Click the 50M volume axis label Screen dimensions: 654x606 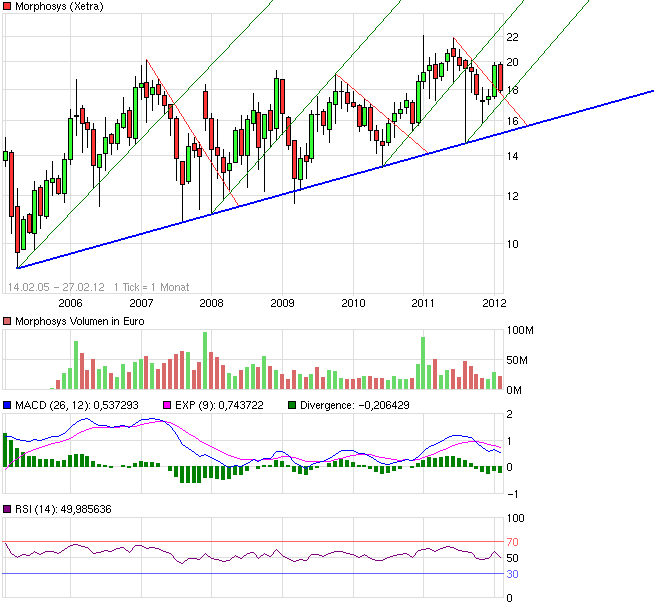pyautogui.click(x=517, y=360)
